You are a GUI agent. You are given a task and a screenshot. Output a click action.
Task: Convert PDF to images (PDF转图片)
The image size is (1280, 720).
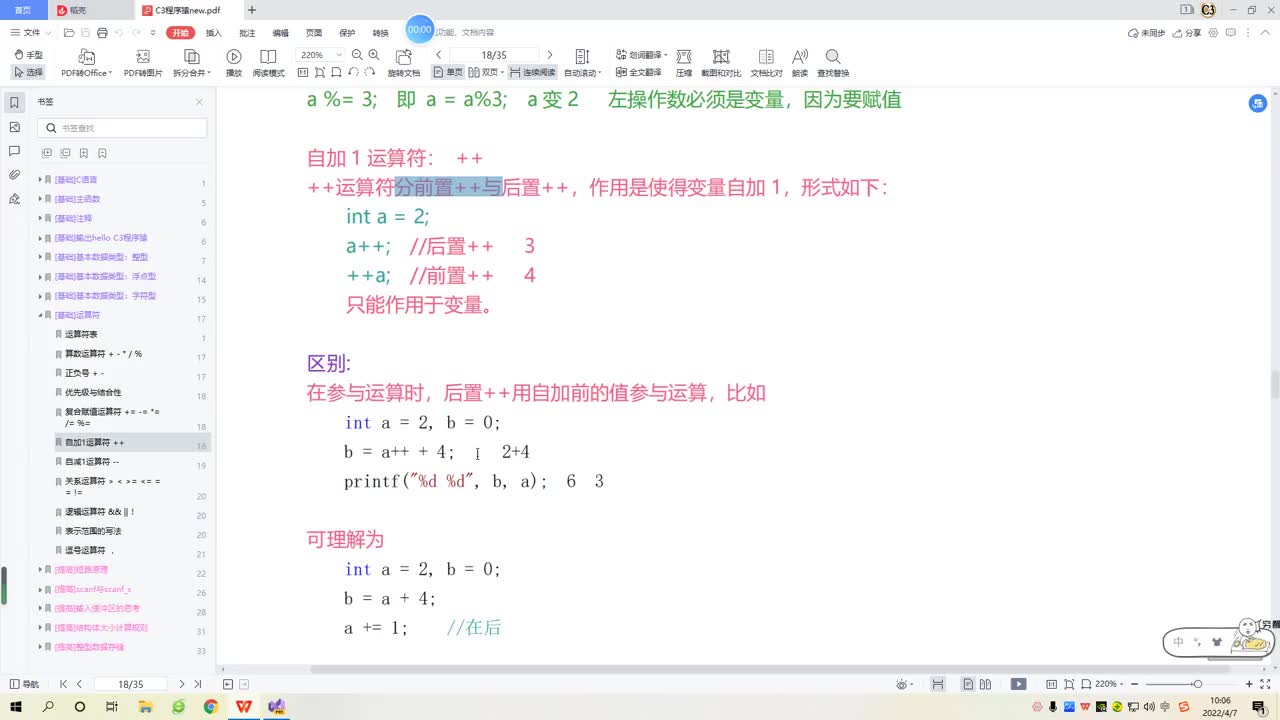[143, 63]
